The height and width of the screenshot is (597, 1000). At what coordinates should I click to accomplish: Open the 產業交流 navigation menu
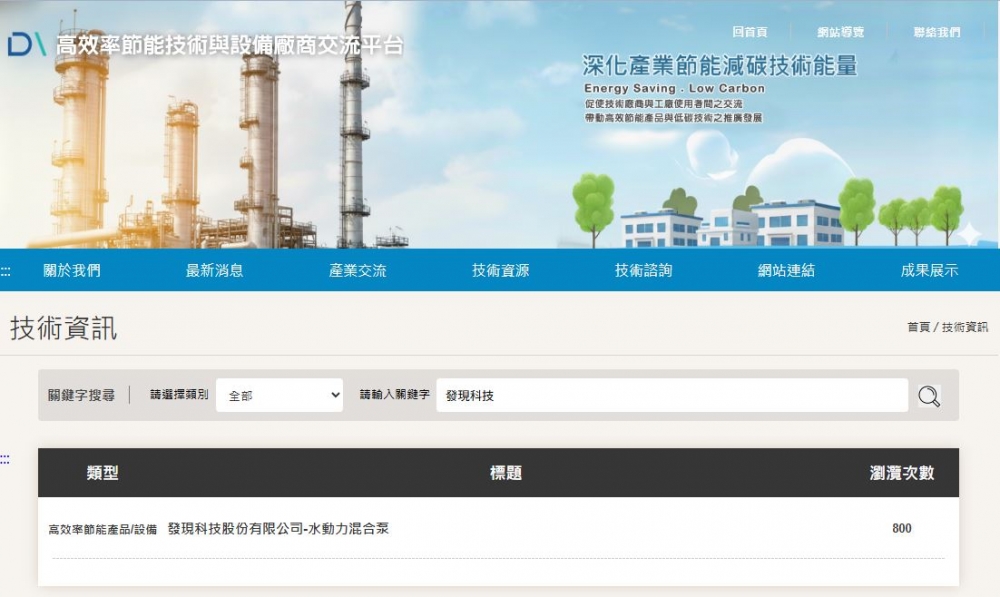[358, 270]
